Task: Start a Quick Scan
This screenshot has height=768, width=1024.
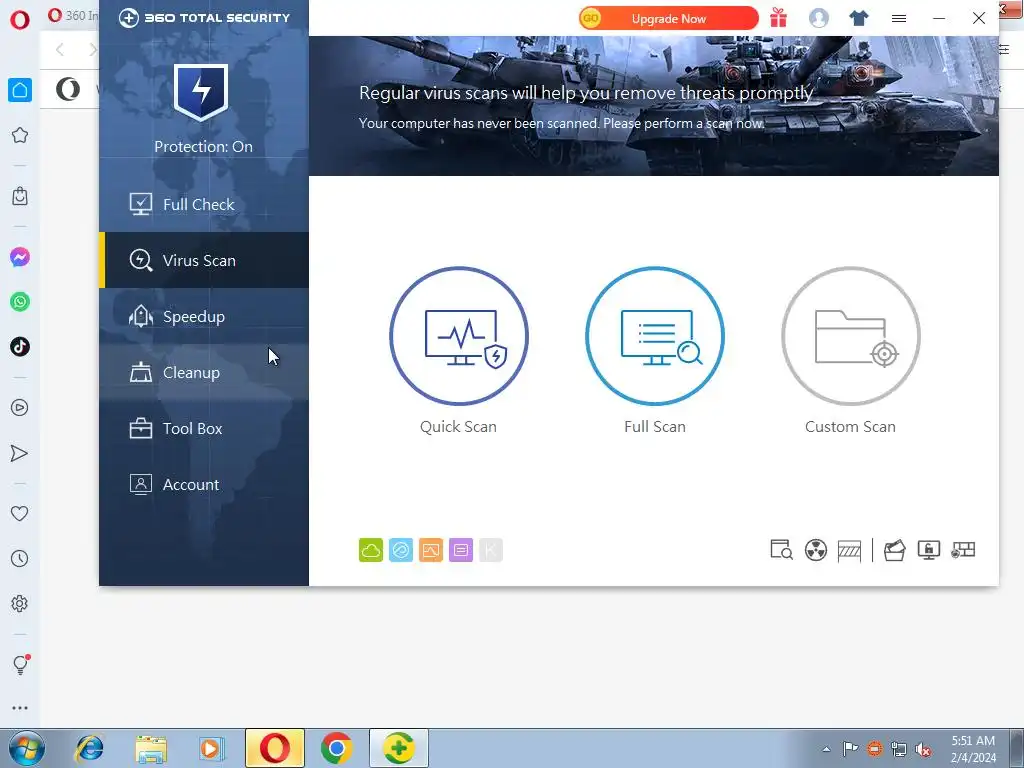Action: [x=458, y=336]
